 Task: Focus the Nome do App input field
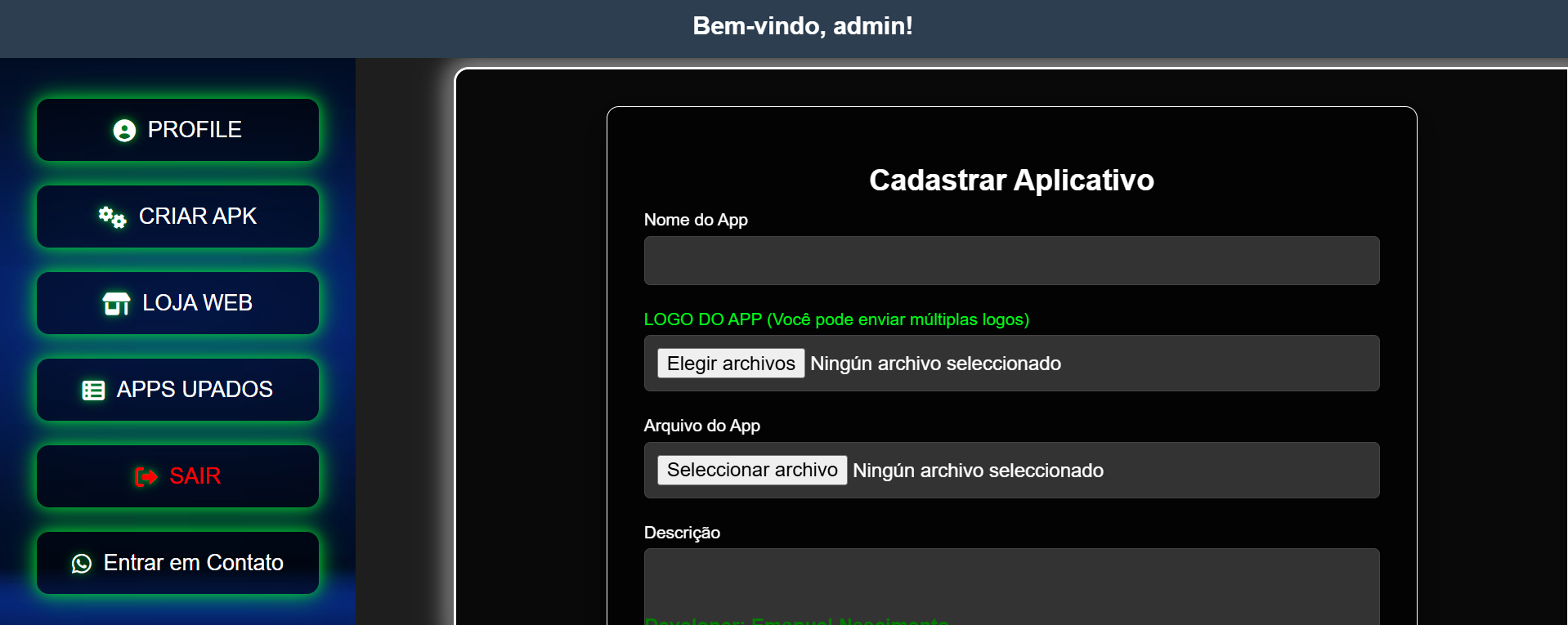tap(1011, 261)
